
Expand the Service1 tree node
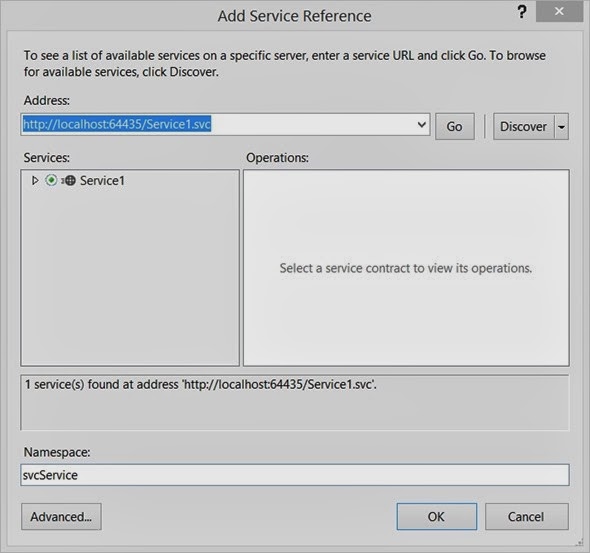tap(35, 181)
